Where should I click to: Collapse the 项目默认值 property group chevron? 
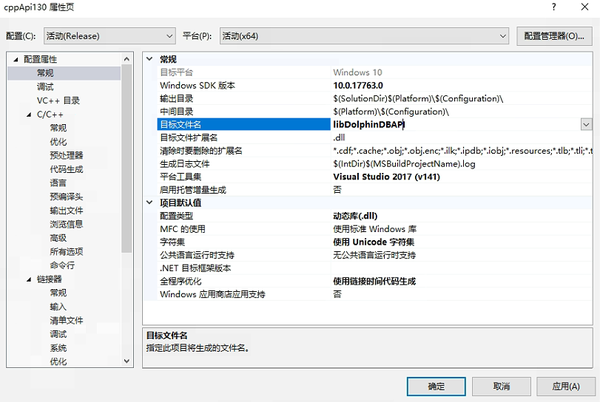[x=150, y=202]
